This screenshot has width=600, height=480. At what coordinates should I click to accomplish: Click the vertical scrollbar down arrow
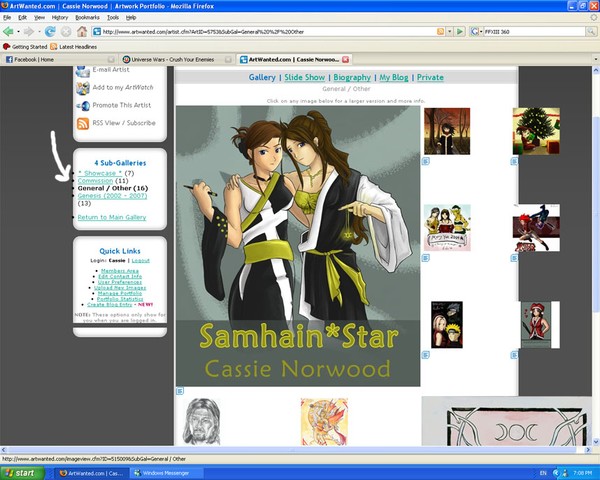[x=595, y=442]
